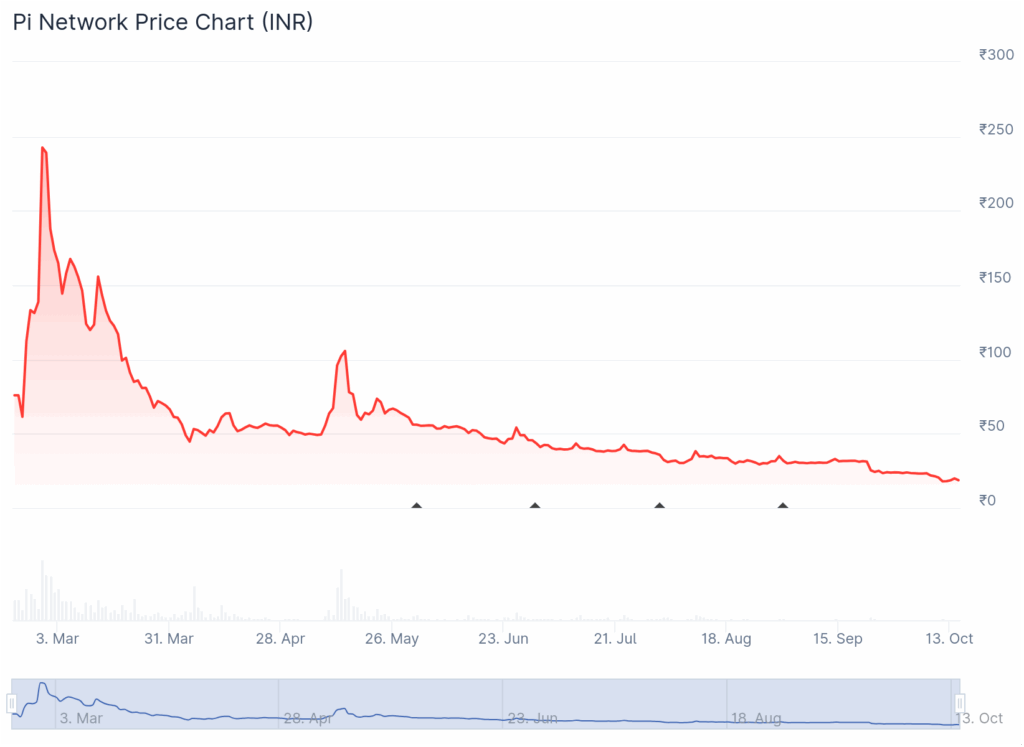This screenshot has height=747, width=1024.
Task: Click the first triangle marker near 26 May
Action: click(416, 506)
